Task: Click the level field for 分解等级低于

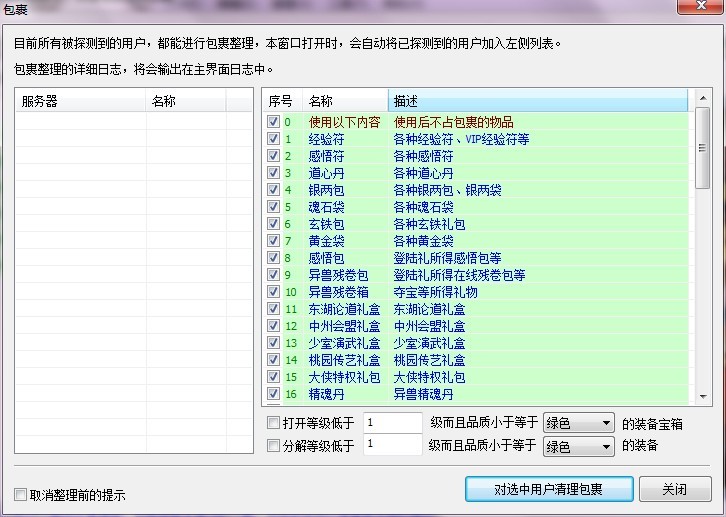Action: click(x=393, y=446)
